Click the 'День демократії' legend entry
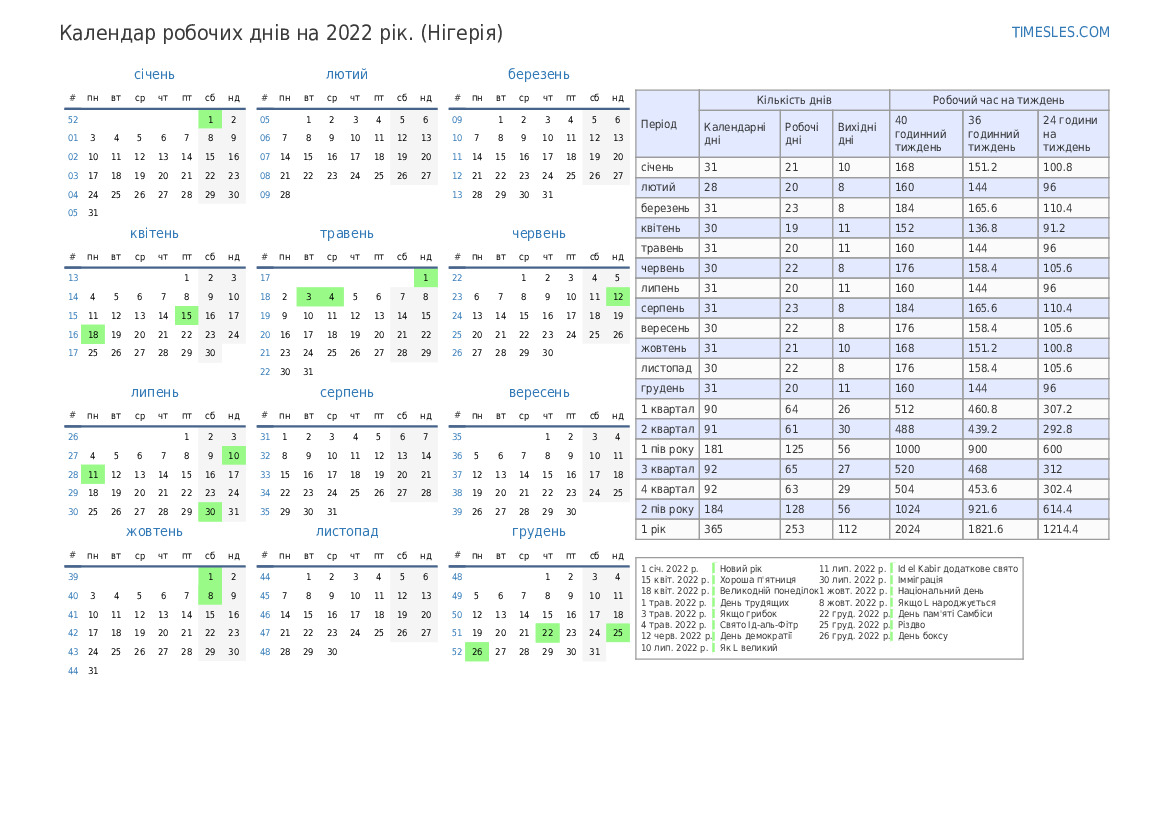The image size is (1169, 827). pyautogui.click(x=755, y=636)
